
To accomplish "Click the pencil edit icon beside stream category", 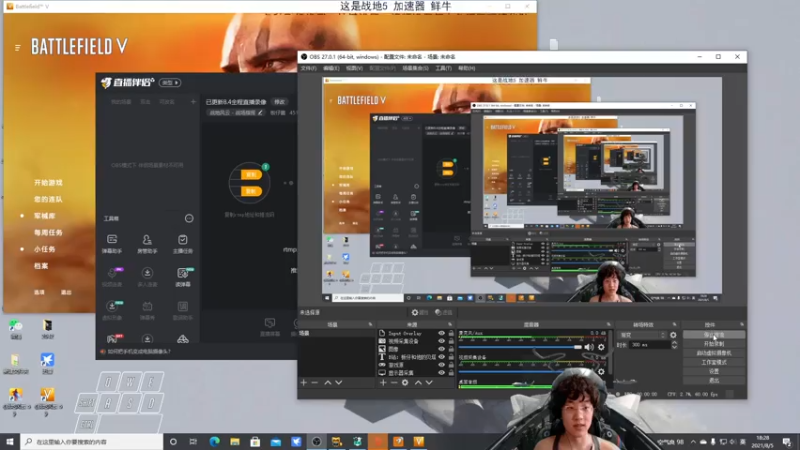I will pyautogui.click(x=260, y=112).
